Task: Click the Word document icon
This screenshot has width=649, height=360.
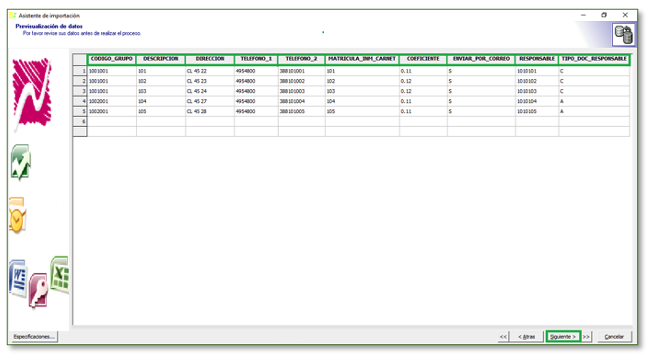Action: [x=18, y=278]
